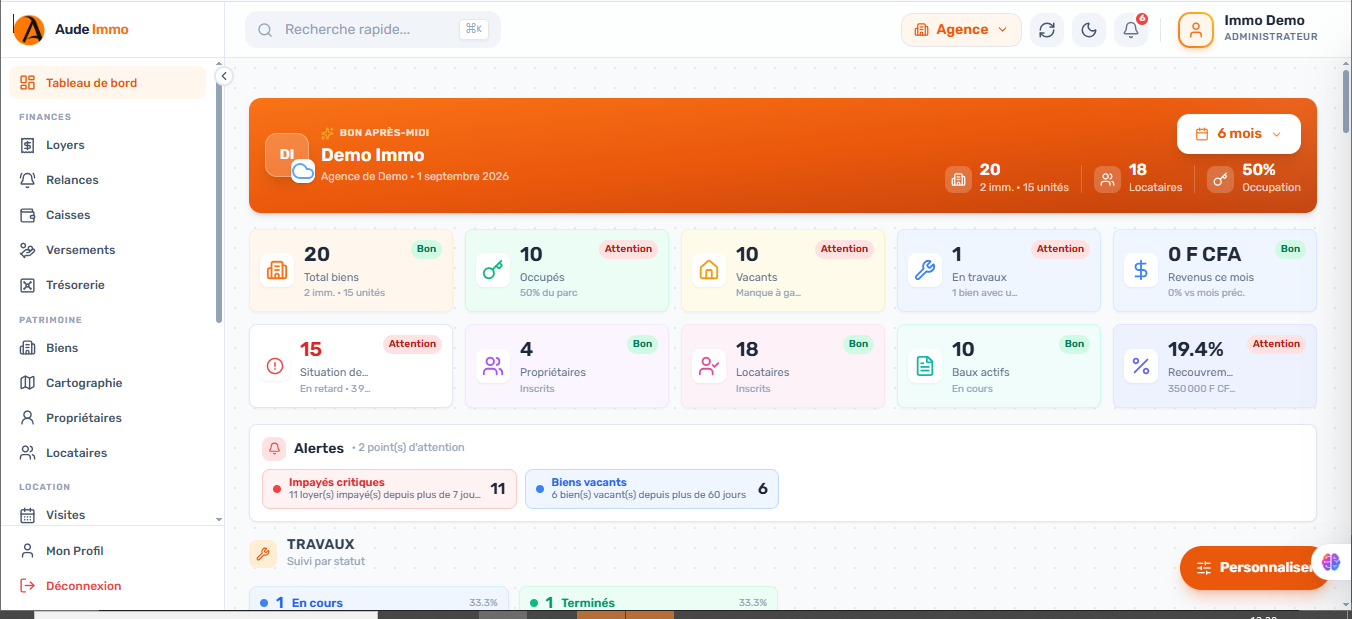Open Visites in the sidebar
The width and height of the screenshot is (1352, 619).
pos(107,515)
